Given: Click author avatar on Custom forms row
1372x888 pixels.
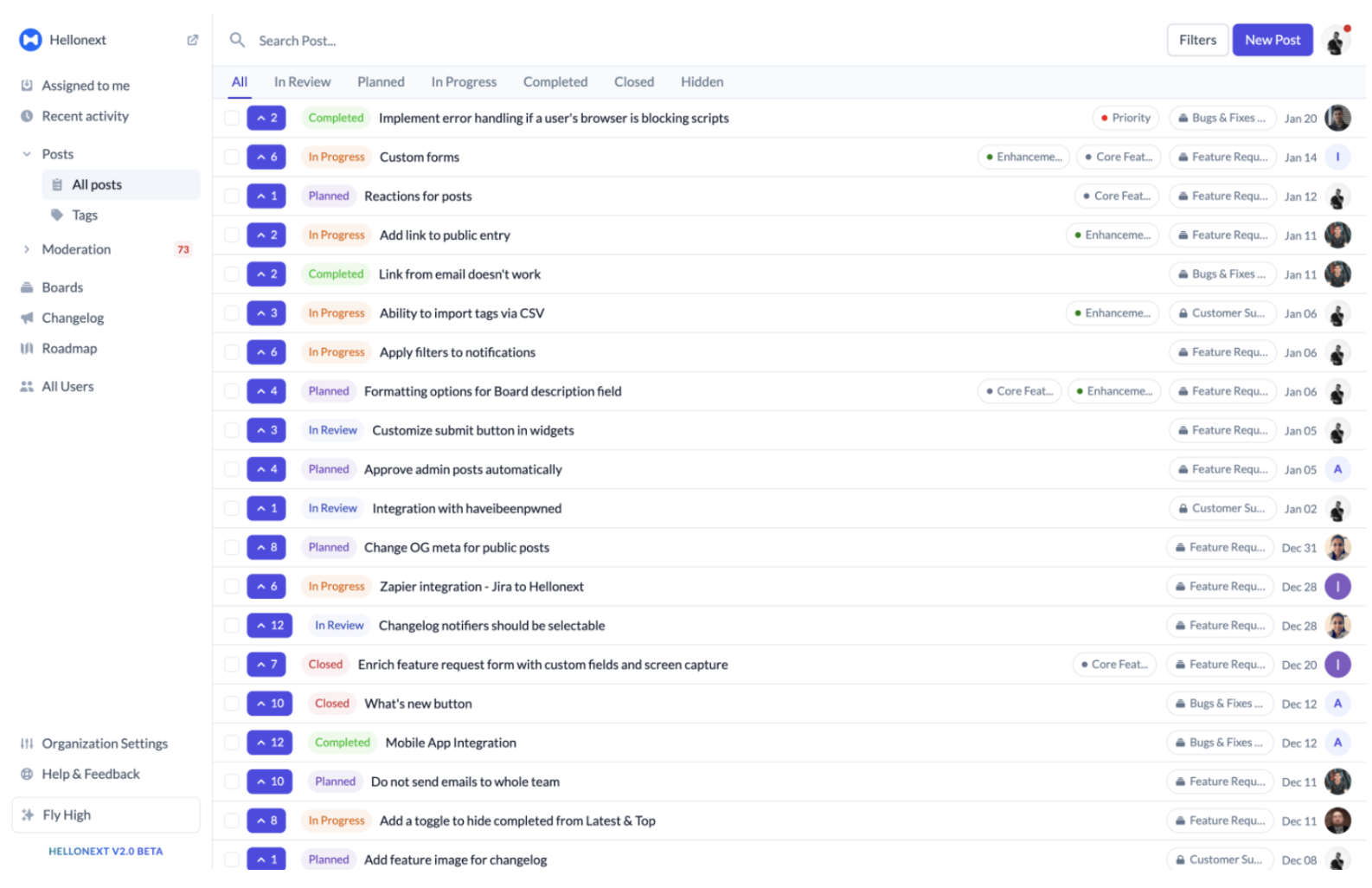Looking at the screenshot, I should (x=1337, y=157).
